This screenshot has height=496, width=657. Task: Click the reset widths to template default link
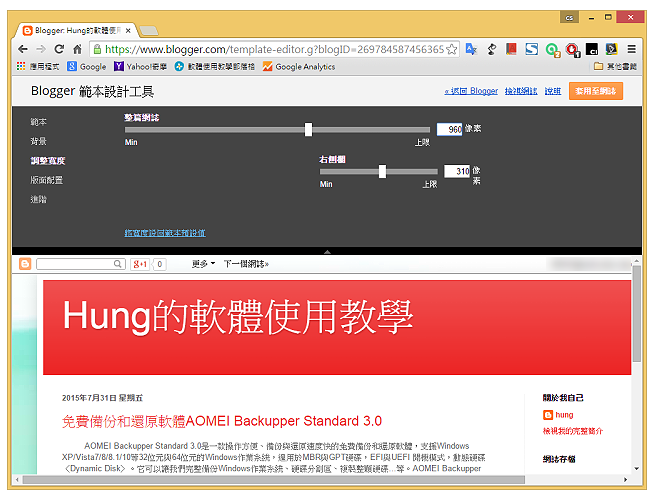pos(165,233)
